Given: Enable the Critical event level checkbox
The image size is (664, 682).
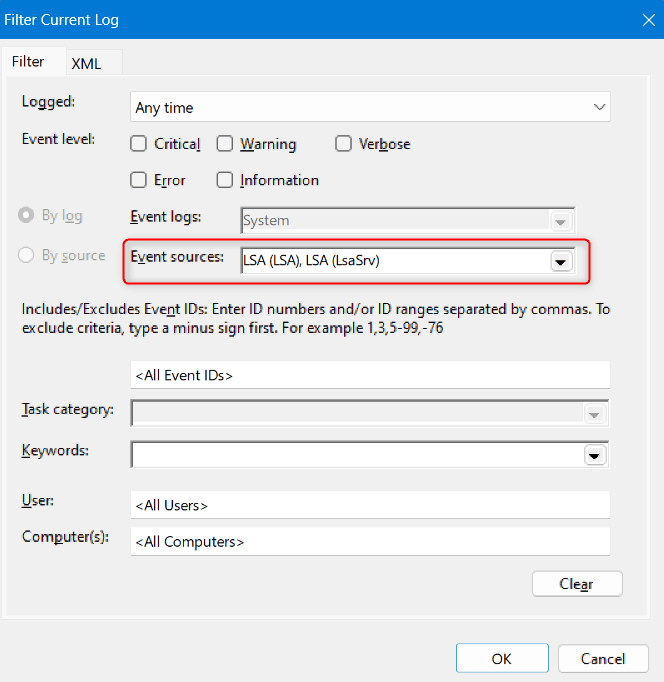Looking at the screenshot, I should (138, 144).
